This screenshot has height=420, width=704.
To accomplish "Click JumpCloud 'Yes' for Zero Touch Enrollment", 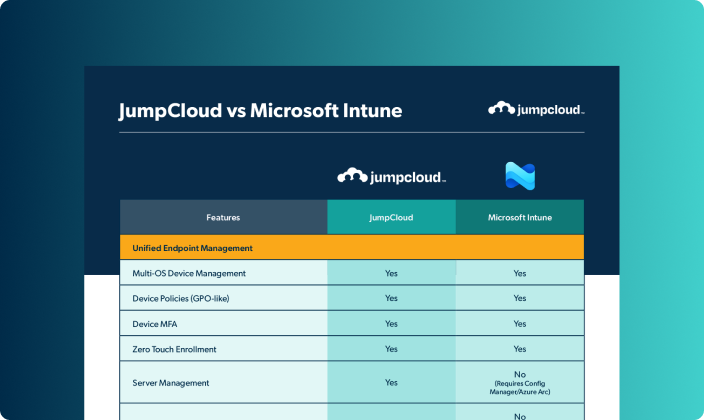I will (391, 349).
